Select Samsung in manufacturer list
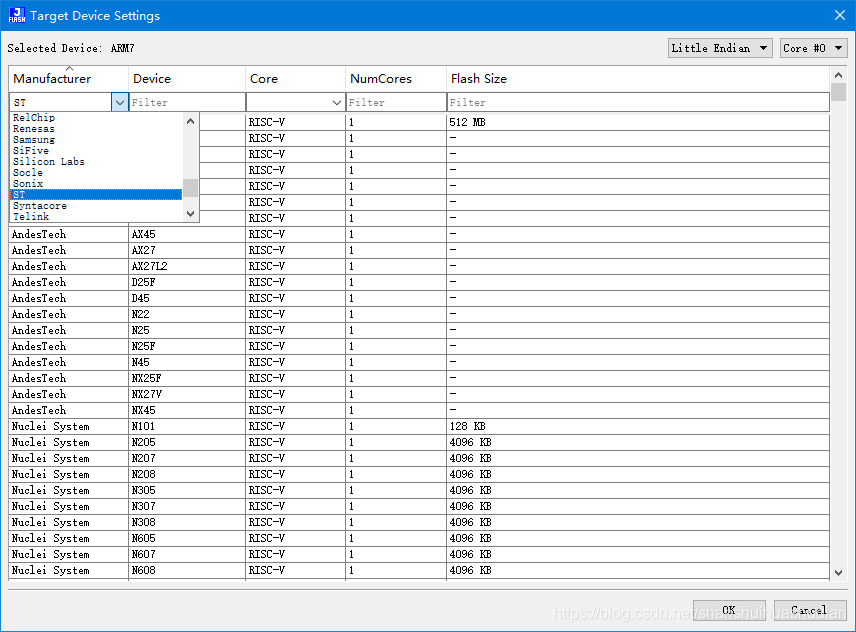Image resolution: width=856 pixels, height=632 pixels. tap(96, 140)
